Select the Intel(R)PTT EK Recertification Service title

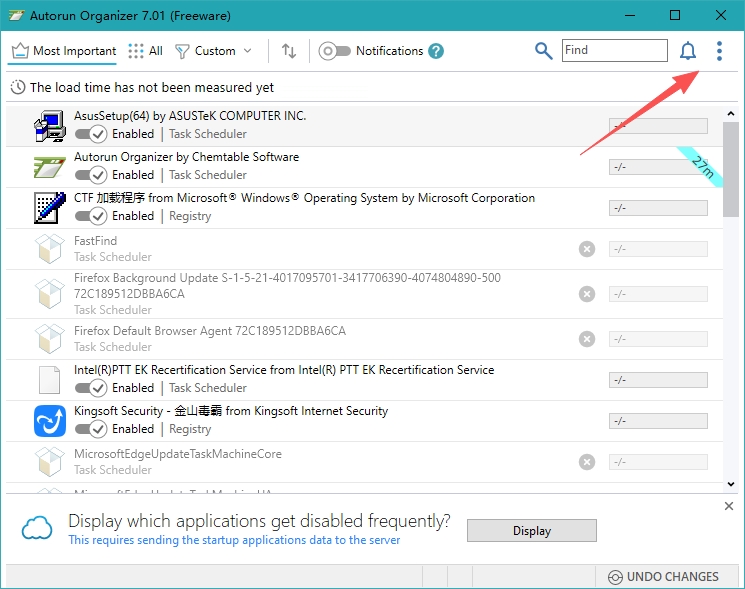[x=284, y=370]
